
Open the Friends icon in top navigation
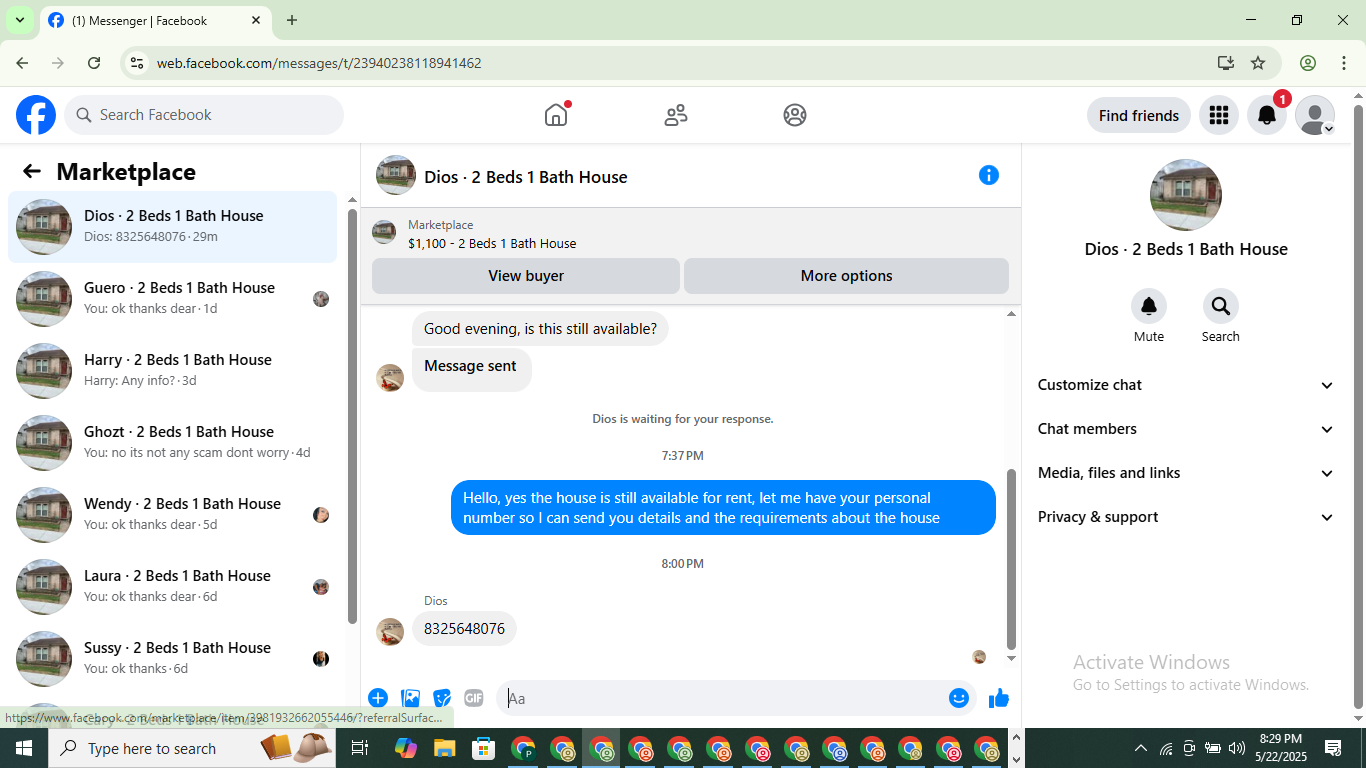(x=676, y=115)
